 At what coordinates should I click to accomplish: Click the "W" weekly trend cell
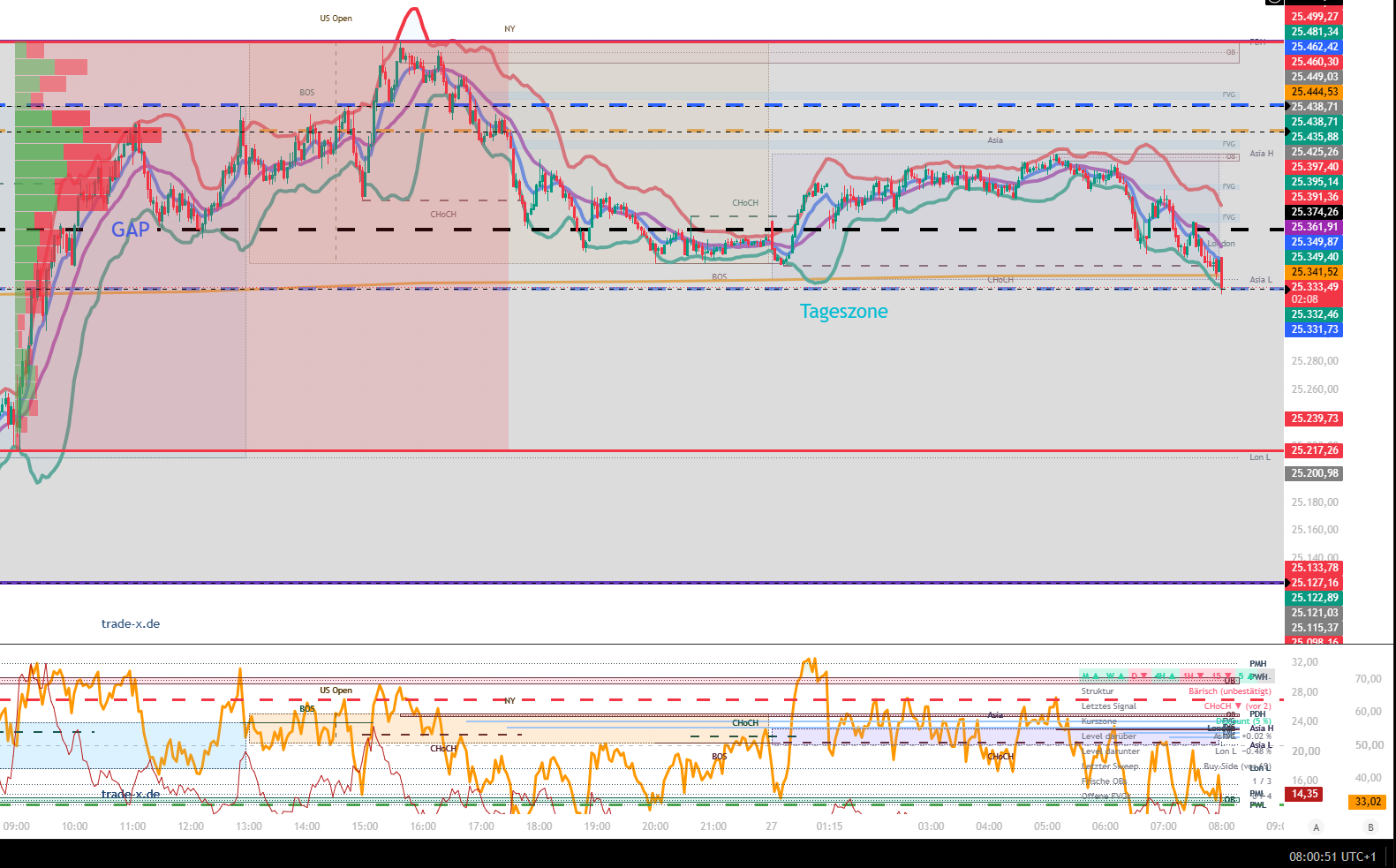click(x=1115, y=676)
